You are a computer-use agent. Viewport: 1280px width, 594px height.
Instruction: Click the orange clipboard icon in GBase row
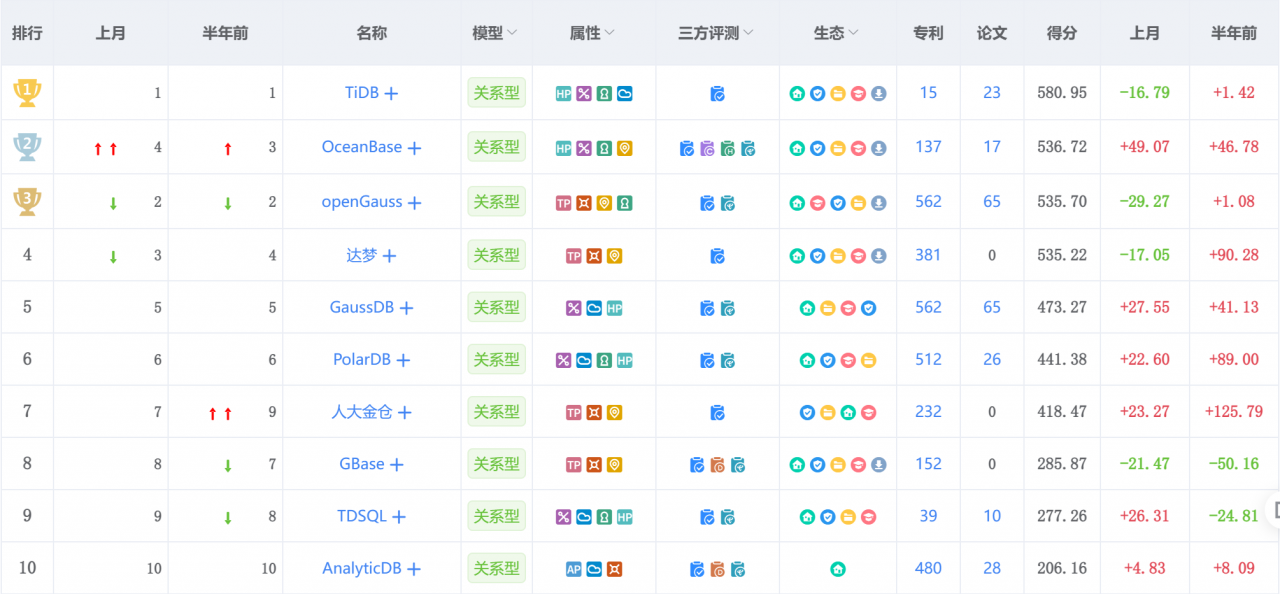tap(717, 465)
